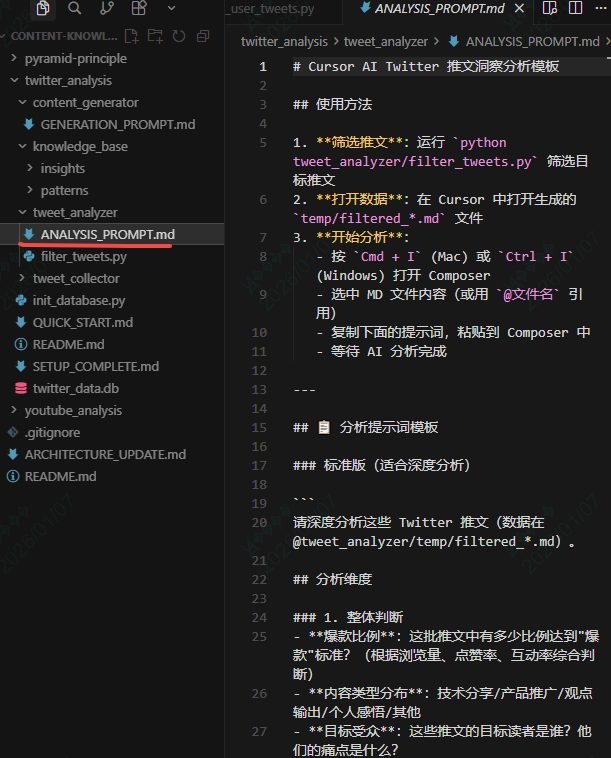611x758 pixels.
Task: Collapse the content_generator folder
Action: (85, 102)
